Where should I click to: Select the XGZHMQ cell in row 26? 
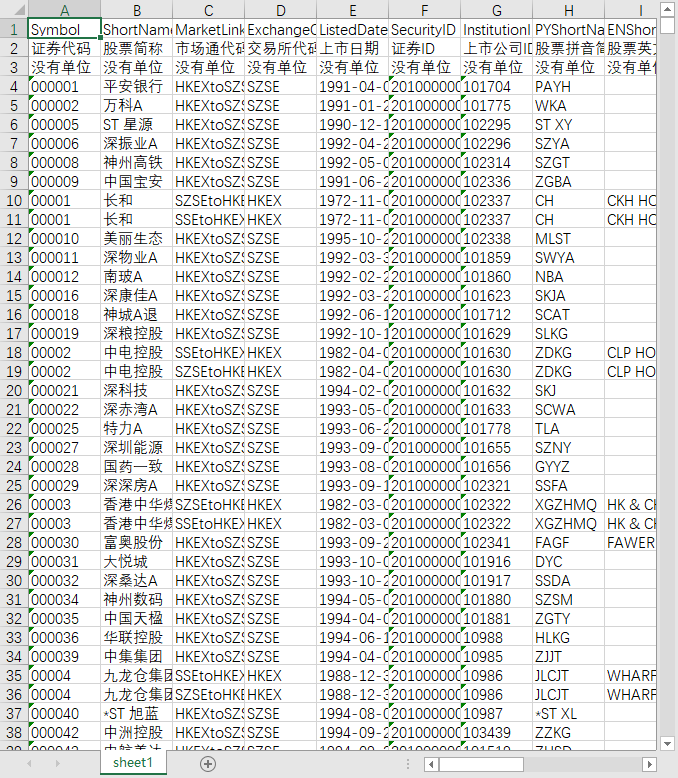click(568, 505)
